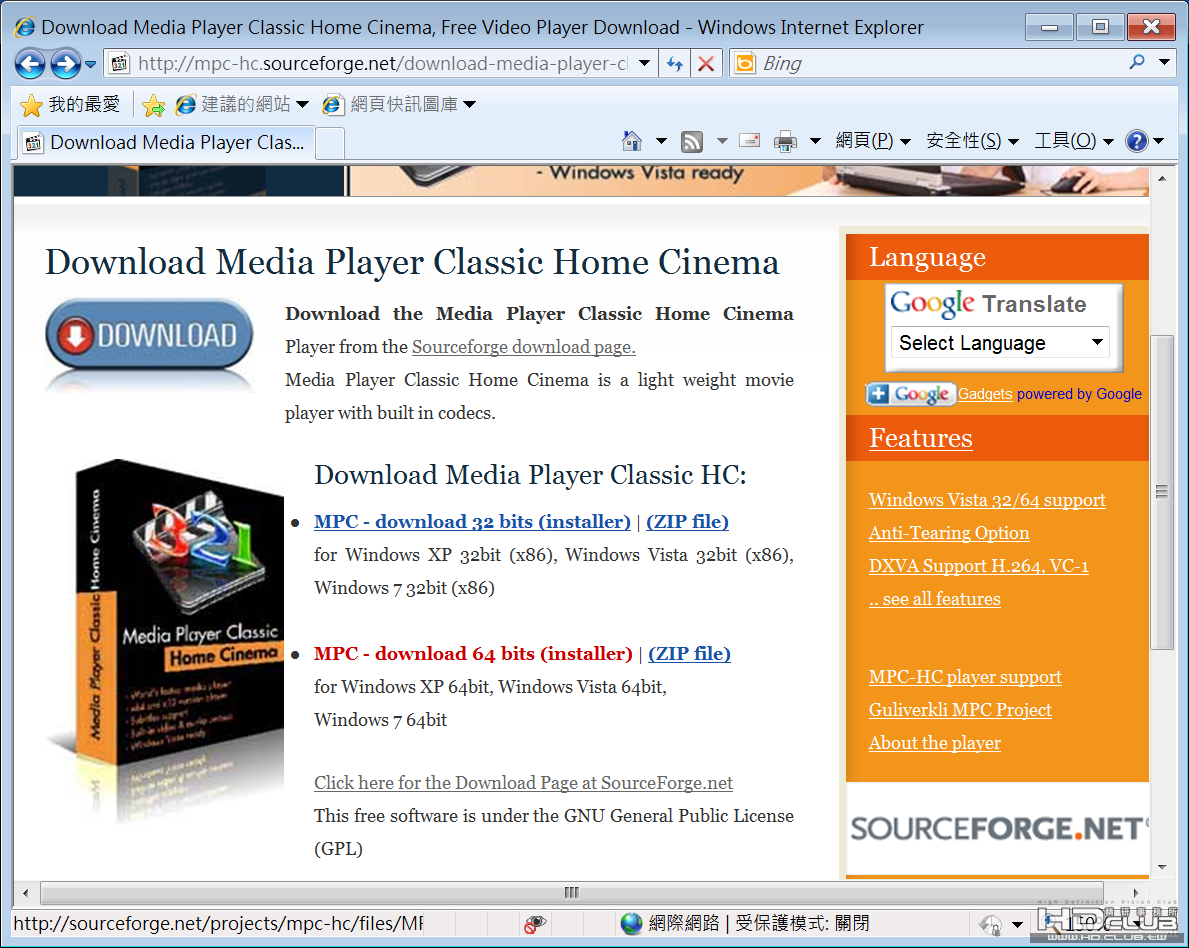Click privacy report eye icon in status bar
Viewport: 1189px width, 948px height.
coord(535,924)
